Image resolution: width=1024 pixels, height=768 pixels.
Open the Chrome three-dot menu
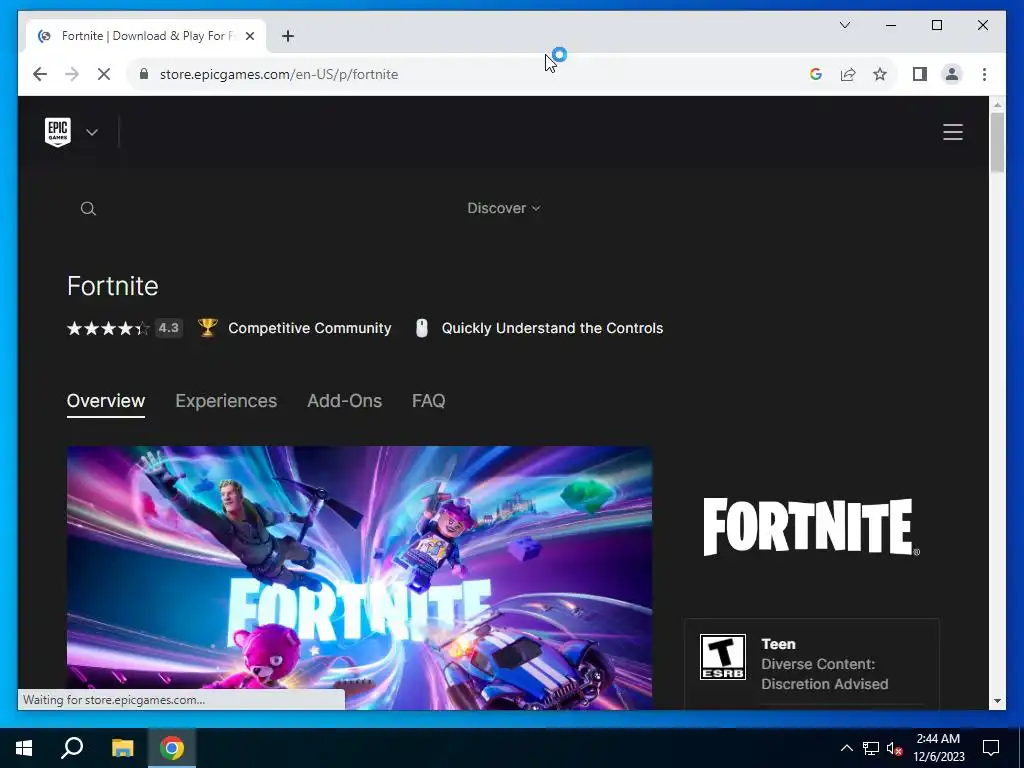tap(984, 74)
